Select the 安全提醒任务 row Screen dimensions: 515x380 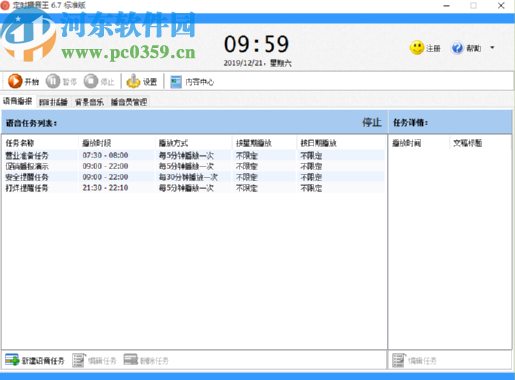193,177
